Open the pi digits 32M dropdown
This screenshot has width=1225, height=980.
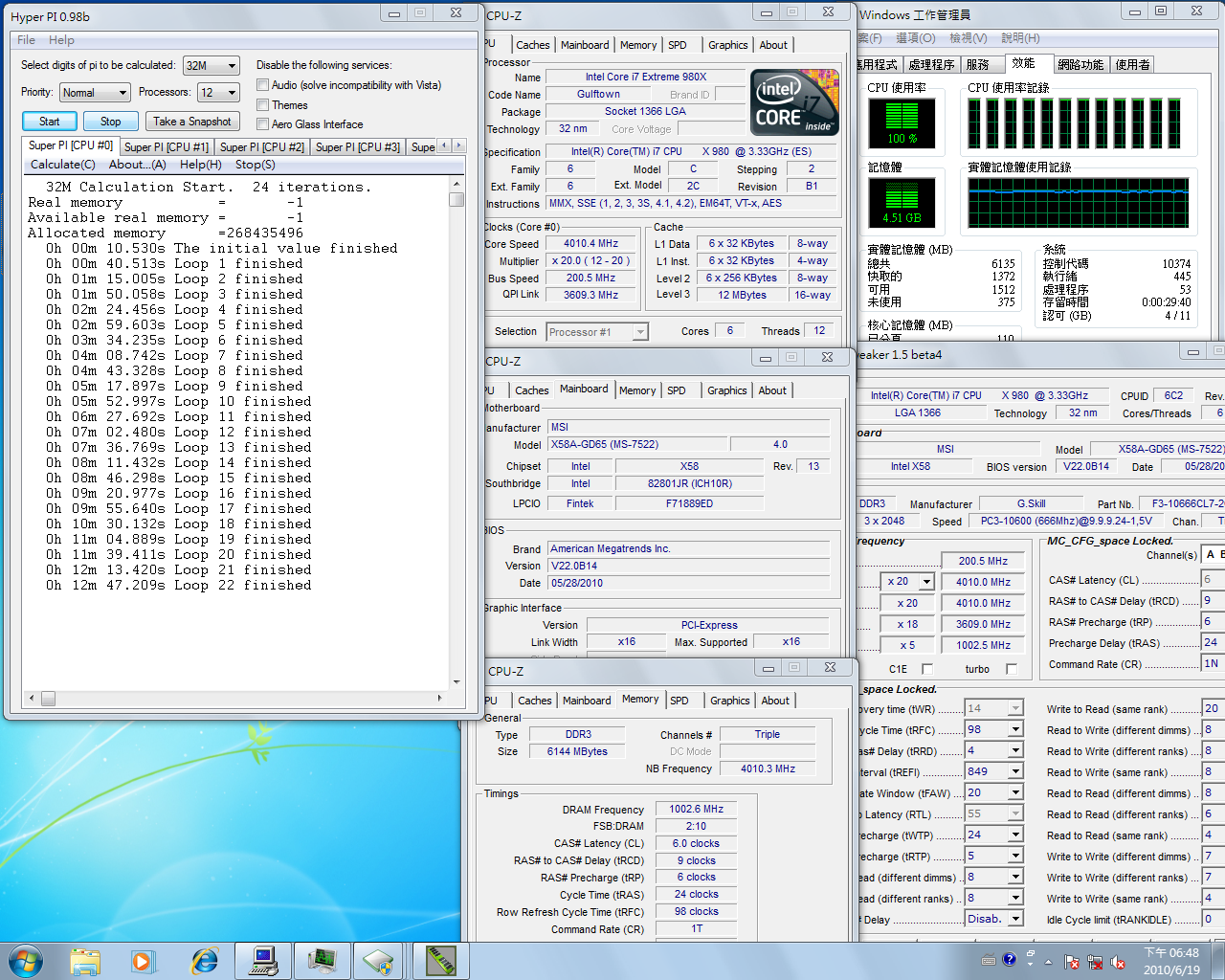pos(212,65)
